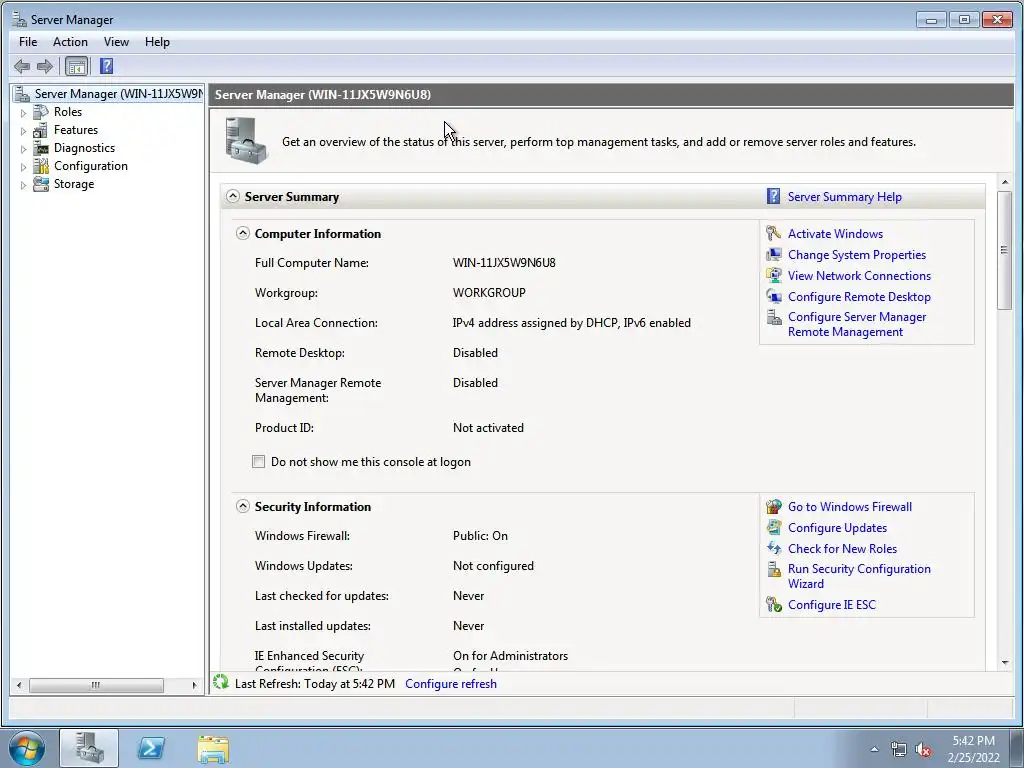The height and width of the screenshot is (768, 1024).
Task: Click the Server Summary Help link
Action: [x=844, y=197]
